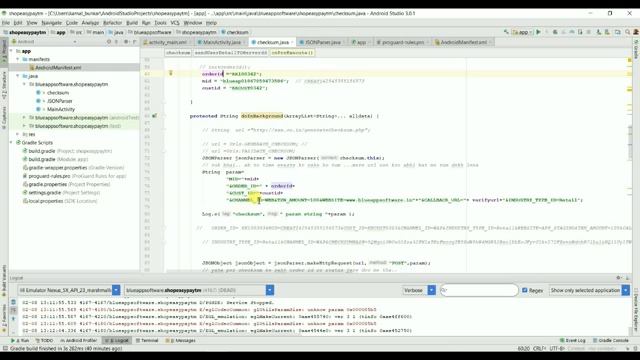Expand the res folder node

coord(18,134)
